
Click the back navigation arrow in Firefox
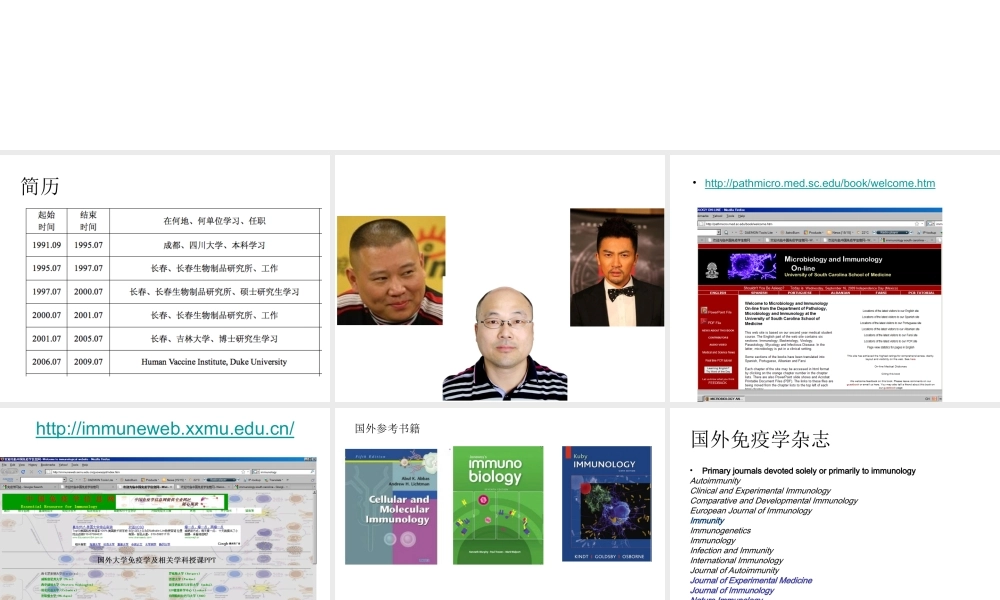5,471
